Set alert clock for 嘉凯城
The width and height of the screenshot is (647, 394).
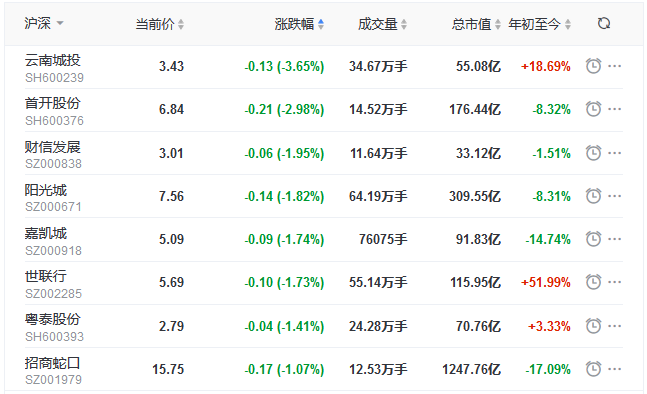click(x=593, y=239)
